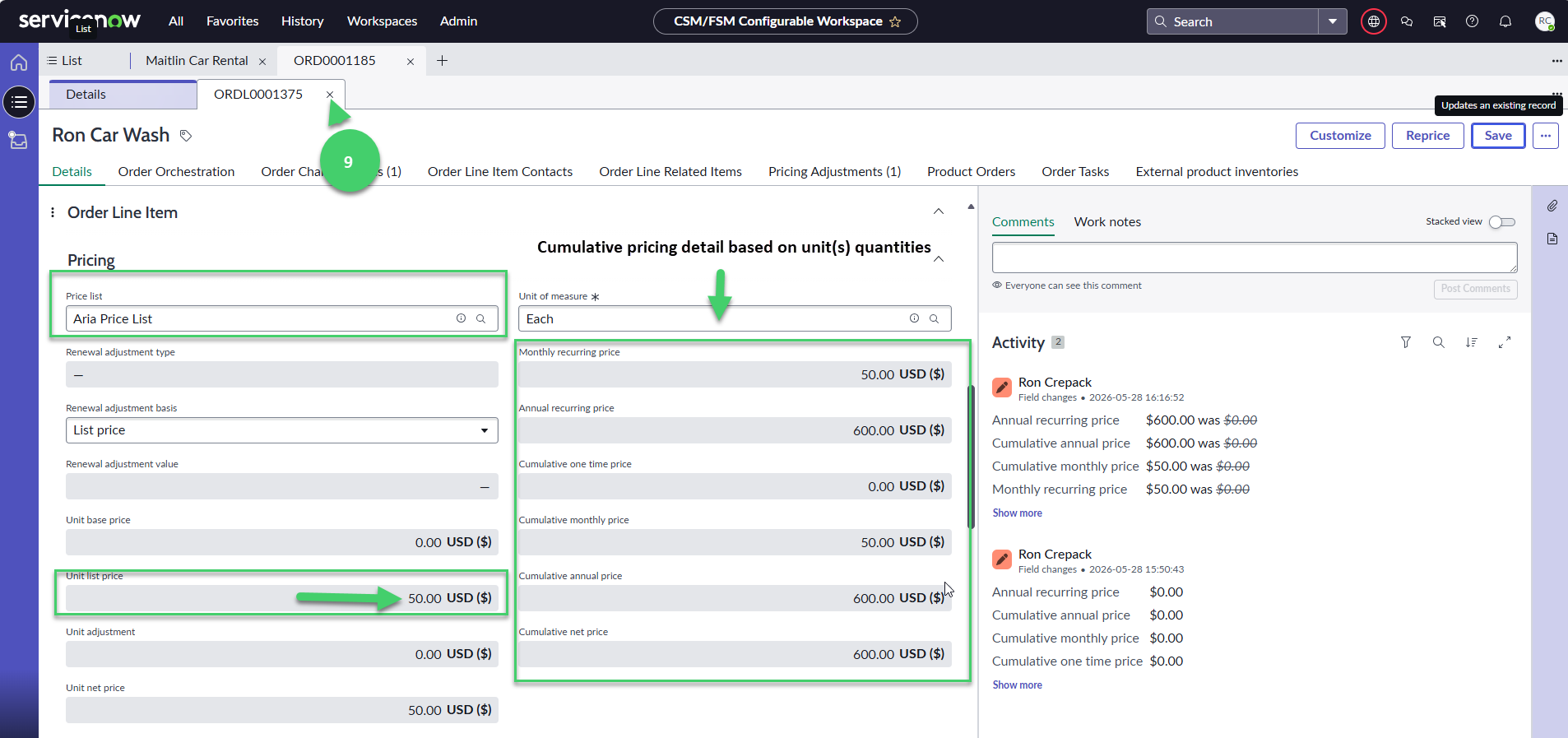Switch to the Order Orchestration tab
1568x738 pixels.
[x=176, y=171]
